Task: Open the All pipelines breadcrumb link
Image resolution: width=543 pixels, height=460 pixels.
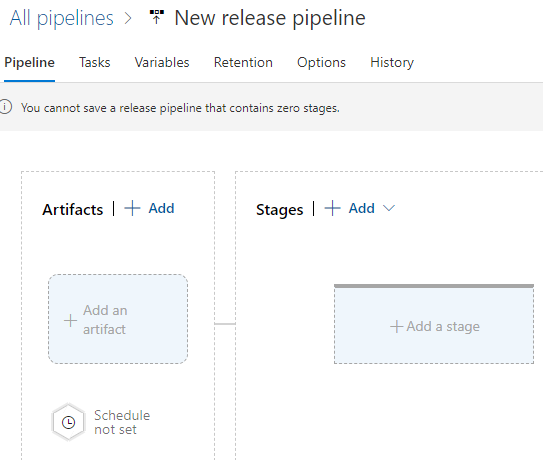Action: pos(62,18)
